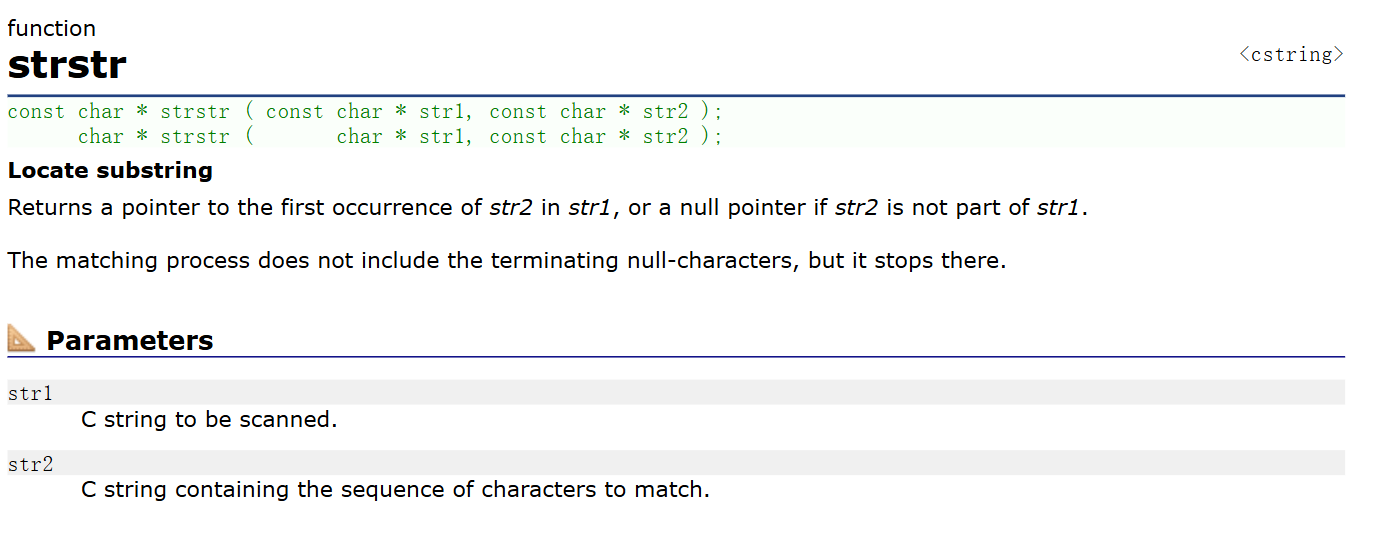
Task: Click the str2 parameter name label
Action: [x=30, y=464]
